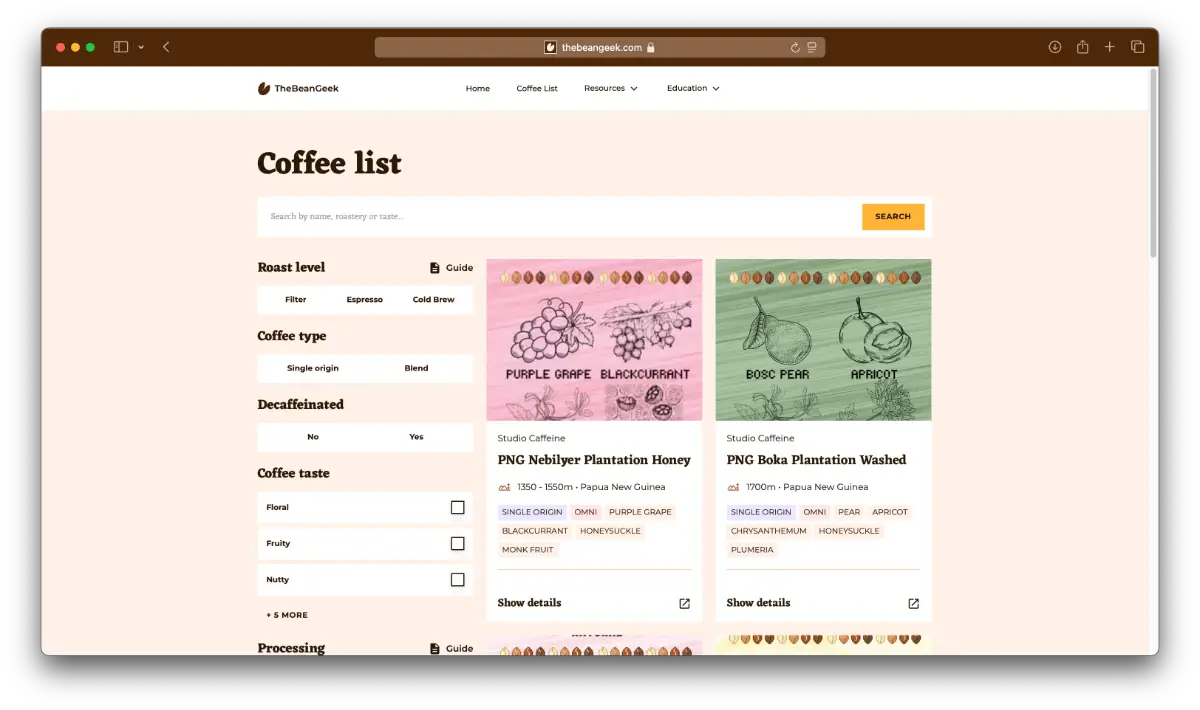Tick the Fruity taste checkbox
Viewport: 1200px width, 710px height.
[x=457, y=543]
